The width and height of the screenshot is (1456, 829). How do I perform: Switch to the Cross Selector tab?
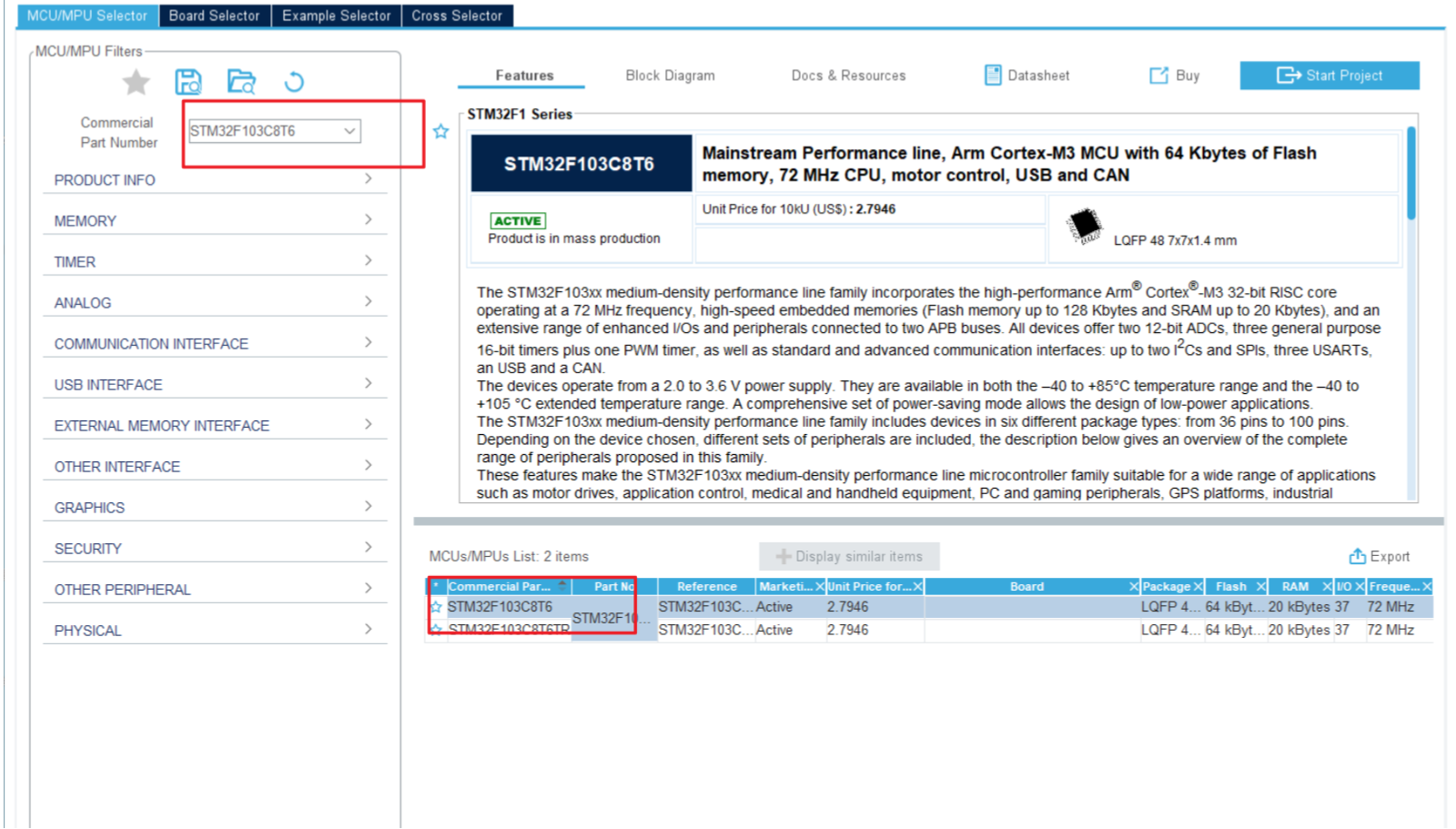457,15
